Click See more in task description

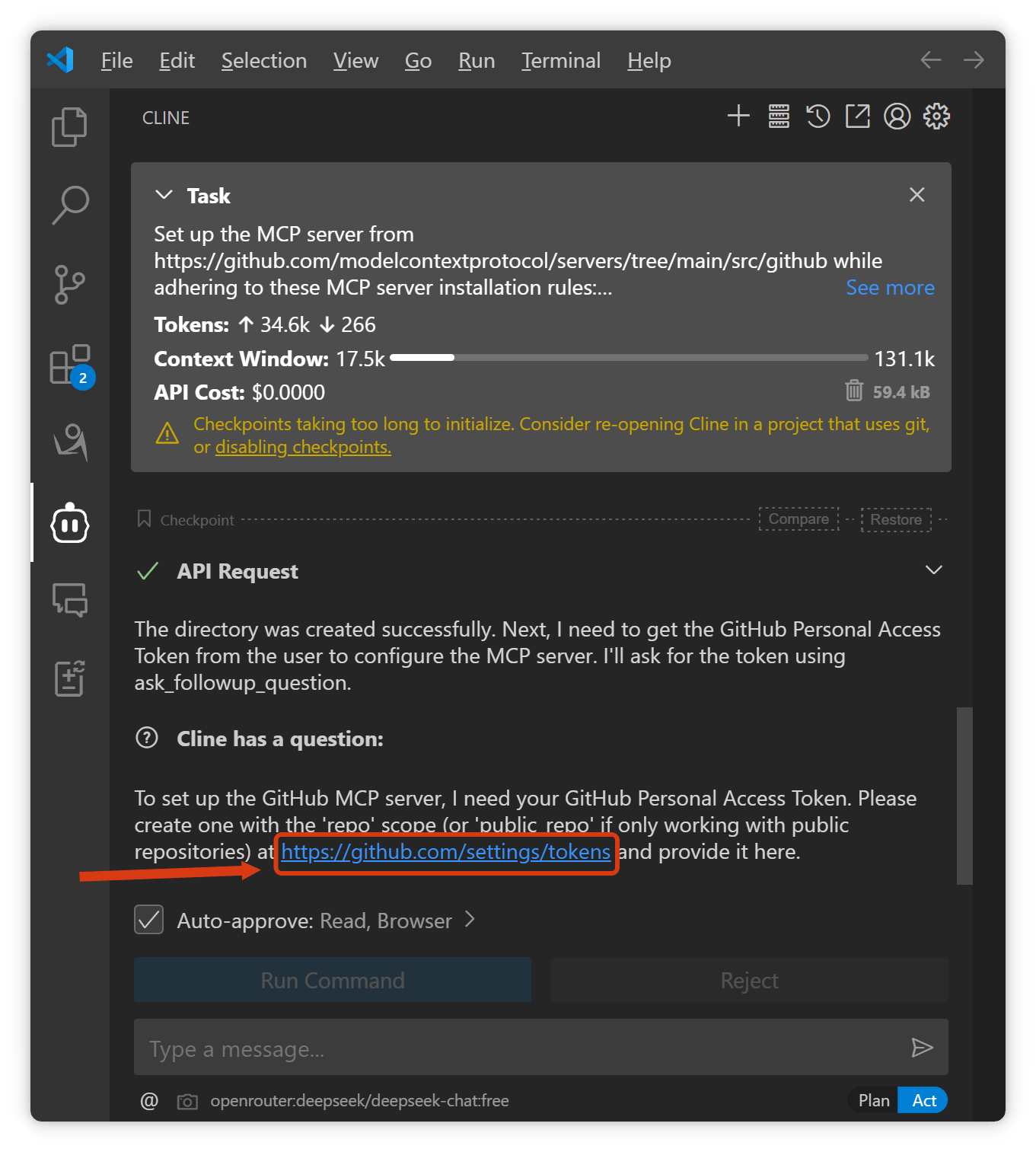[x=890, y=288]
